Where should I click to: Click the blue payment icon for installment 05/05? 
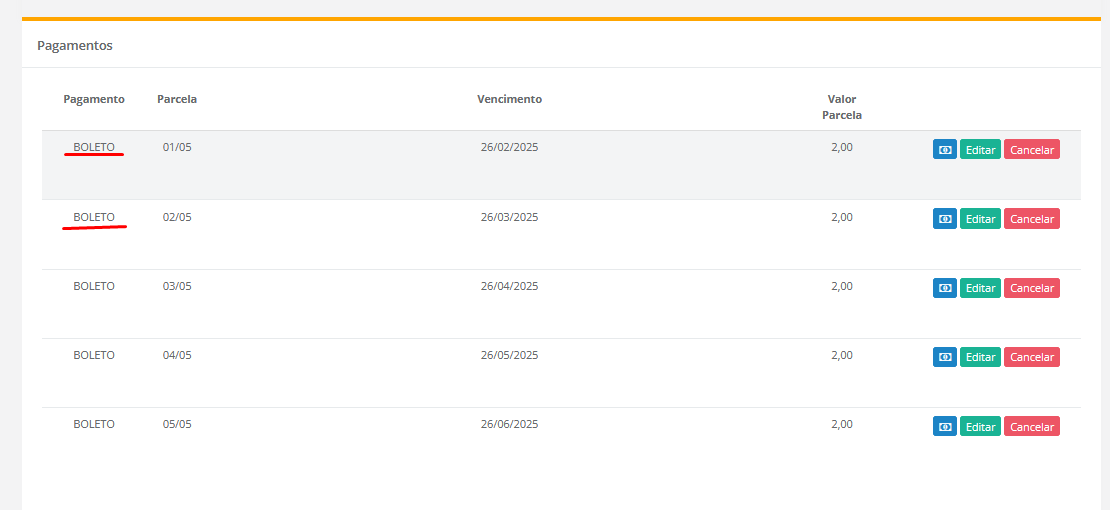point(944,427)
